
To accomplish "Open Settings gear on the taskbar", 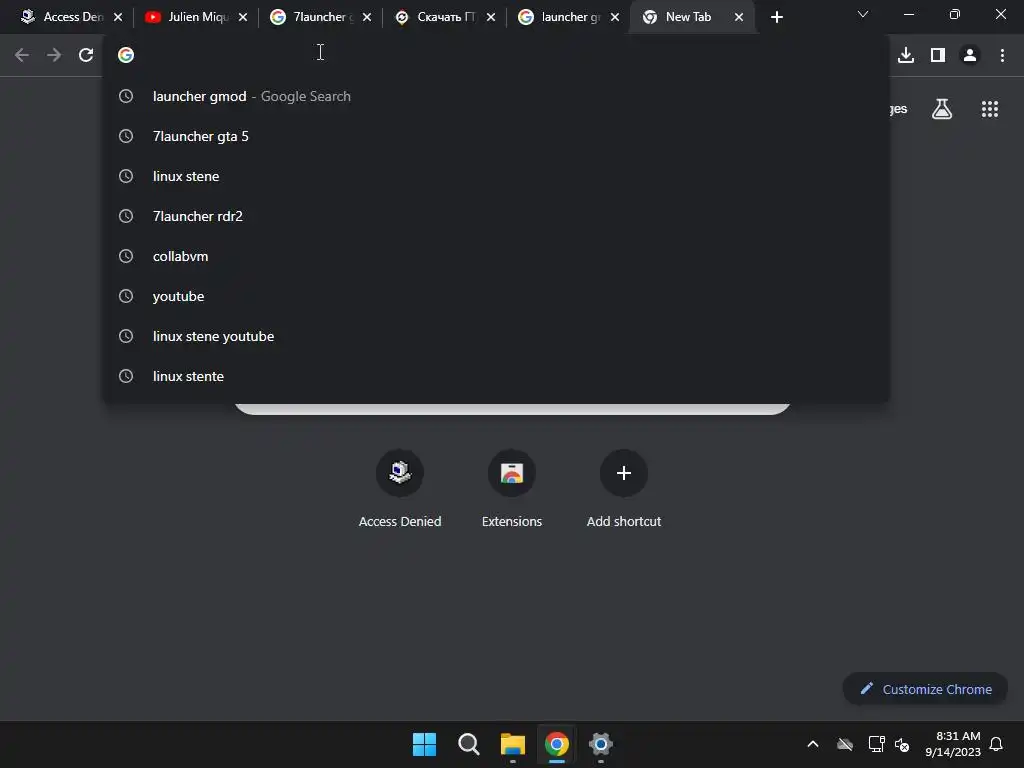I will pos(601,744).
